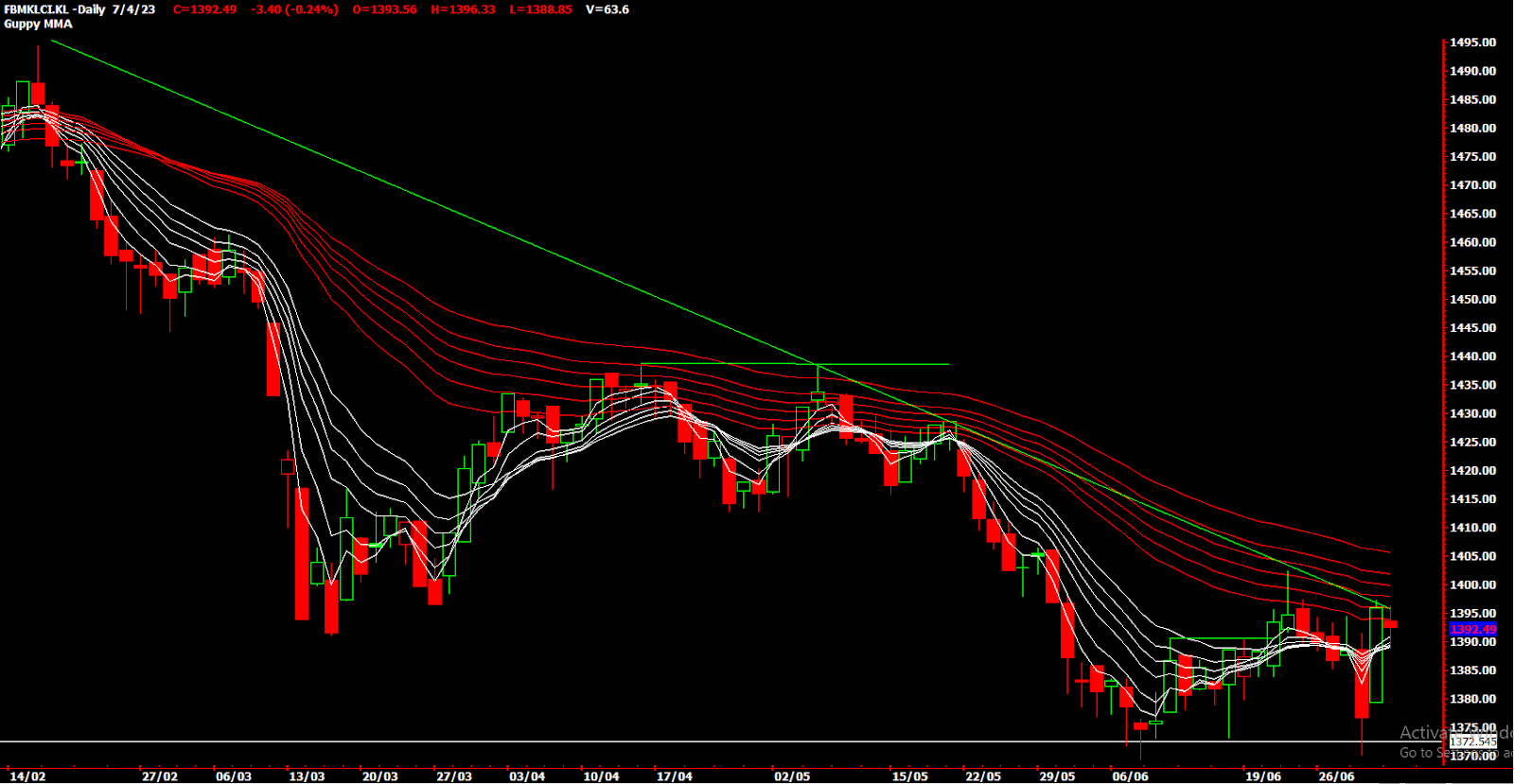Click the 1440.00 price axis label

pos(1473,357)
